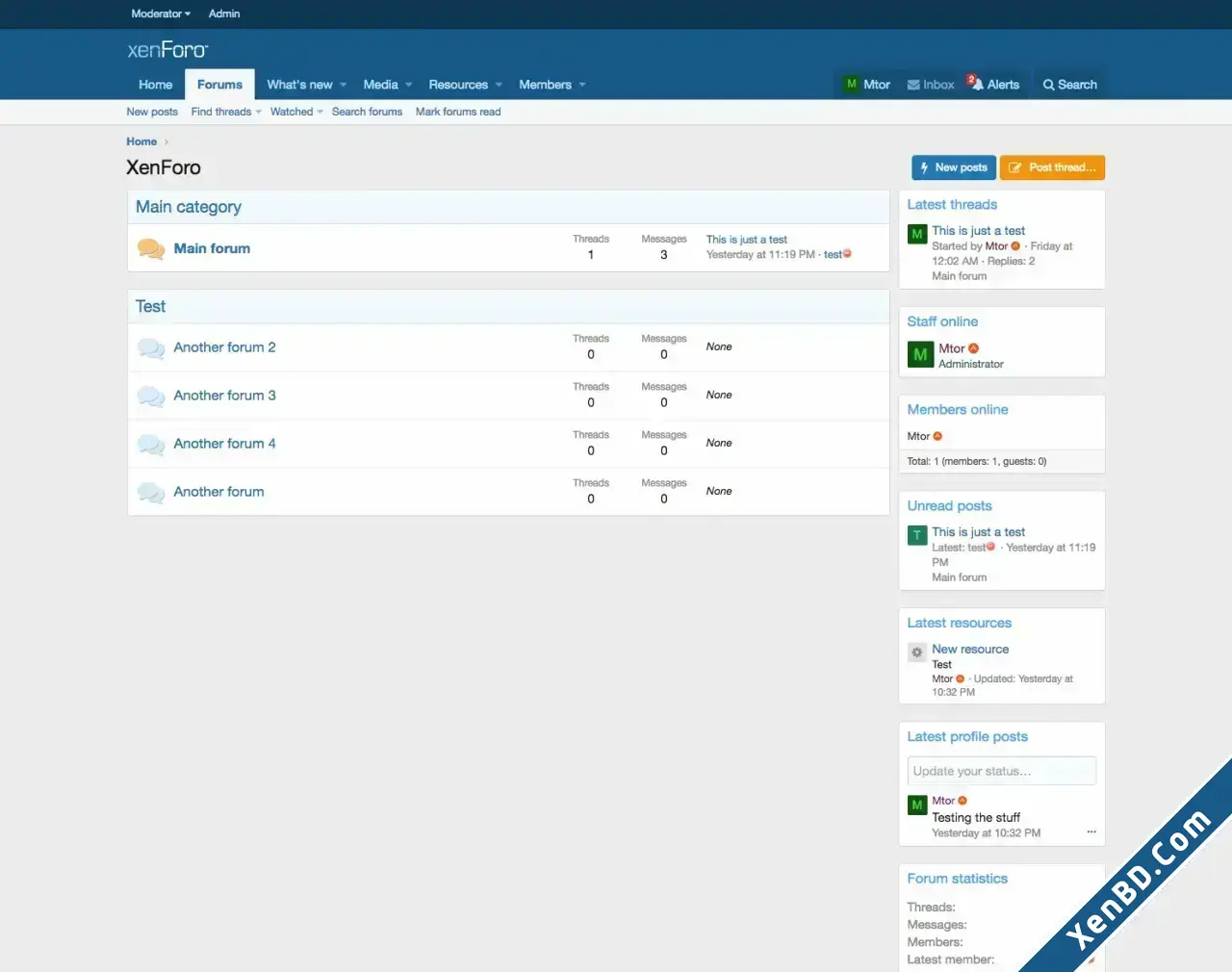Expand the Resources dropdown arrow
Image resolution: width=1232 pixels, height=972 pixels.
499,85
